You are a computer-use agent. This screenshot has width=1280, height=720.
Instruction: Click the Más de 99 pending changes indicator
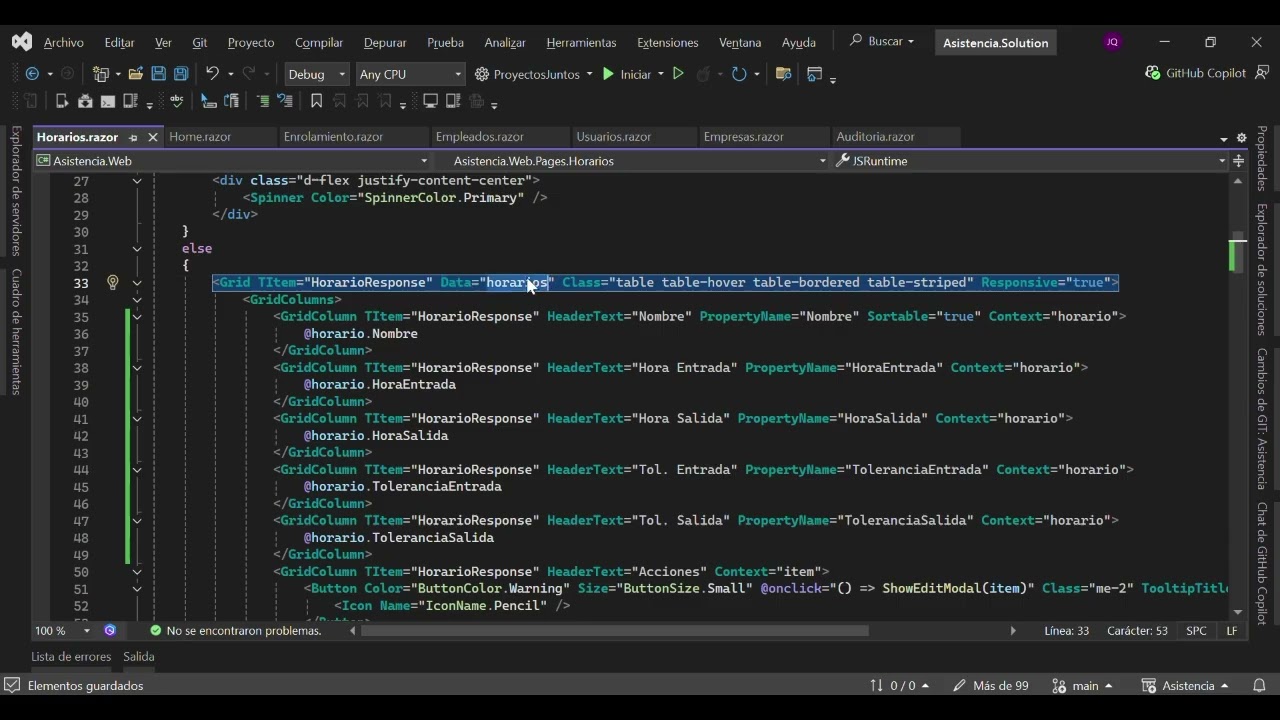point(991,686)
